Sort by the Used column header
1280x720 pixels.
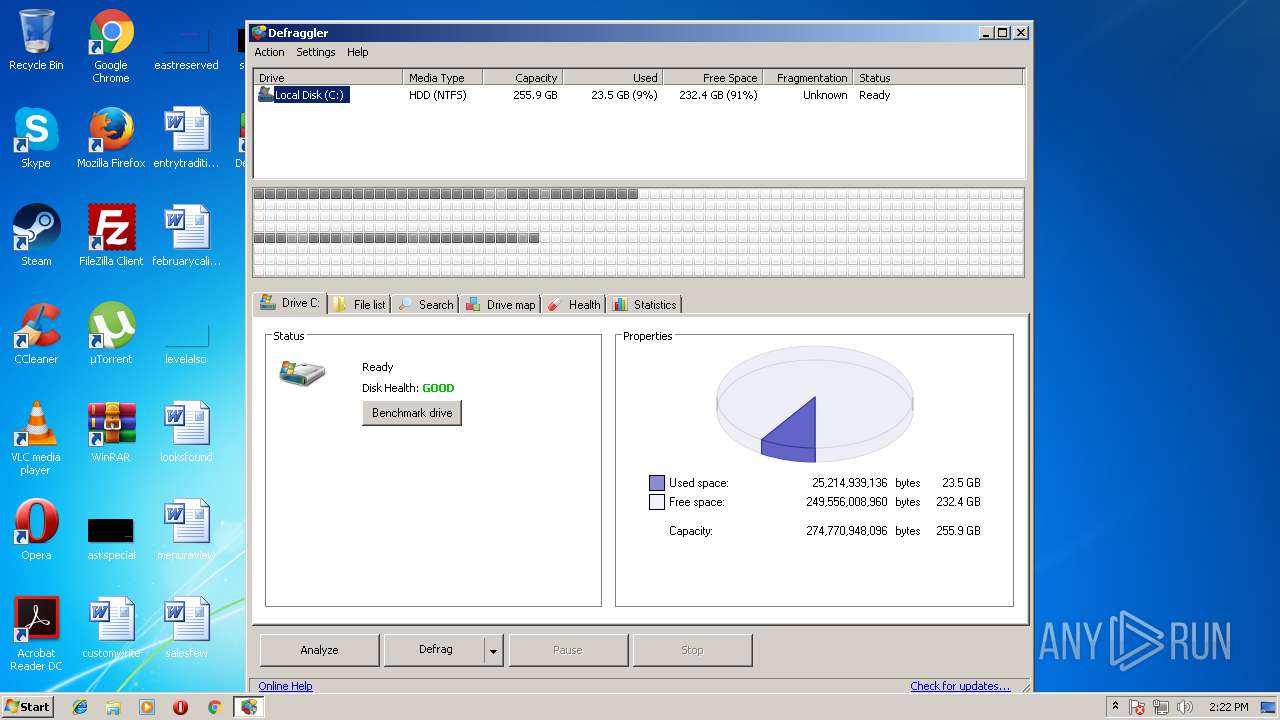(x=612, y=77)
